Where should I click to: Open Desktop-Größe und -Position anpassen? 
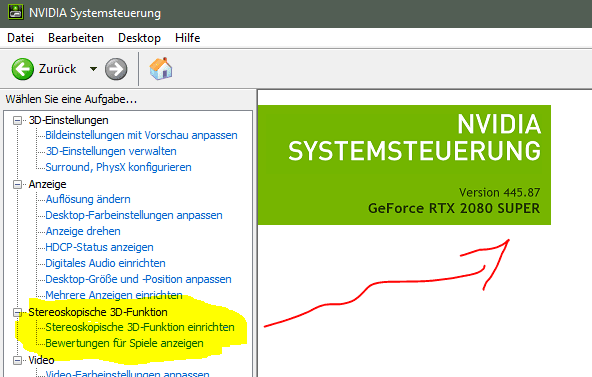pyautogui.click(x=138, y=279)
